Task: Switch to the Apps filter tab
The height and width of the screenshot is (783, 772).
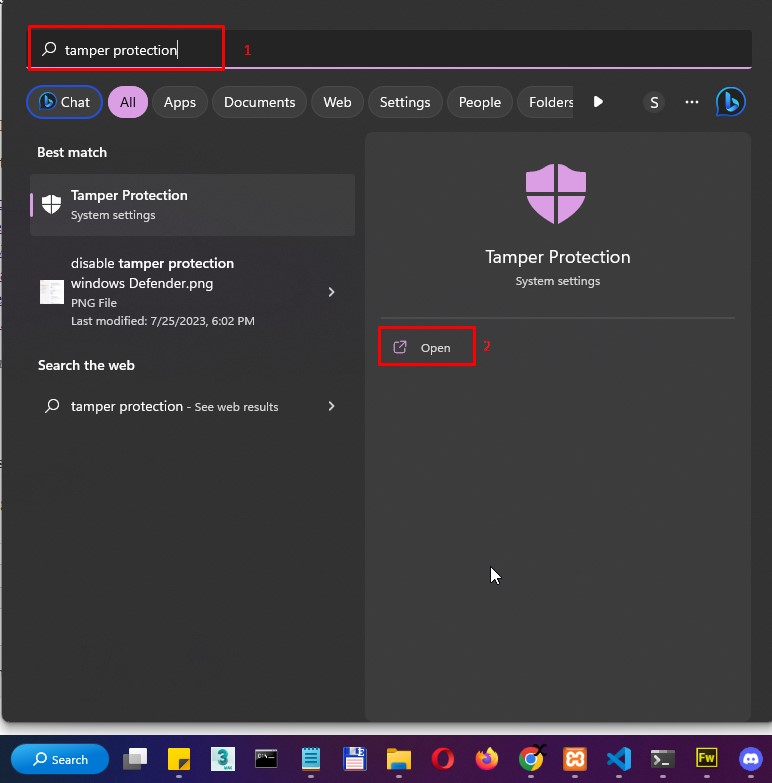Action: pos(180,102)
